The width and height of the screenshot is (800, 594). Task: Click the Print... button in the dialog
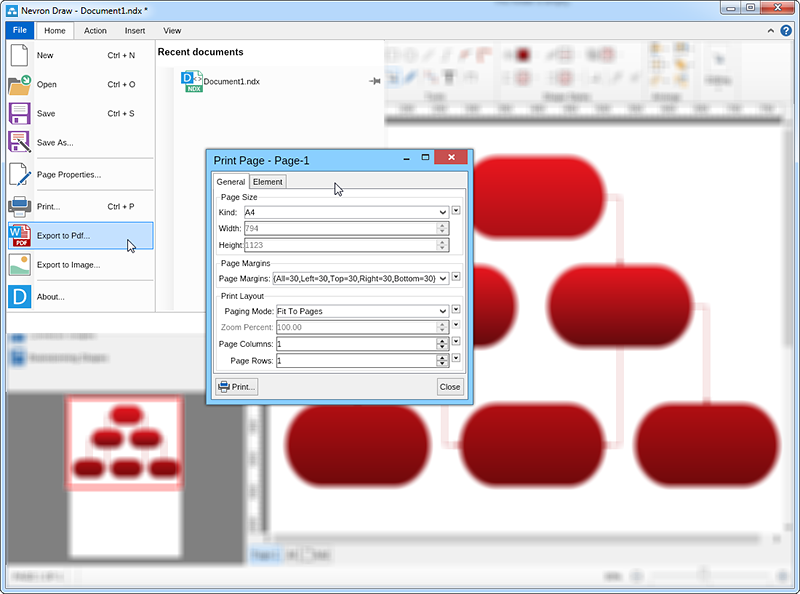coord(237,387)
